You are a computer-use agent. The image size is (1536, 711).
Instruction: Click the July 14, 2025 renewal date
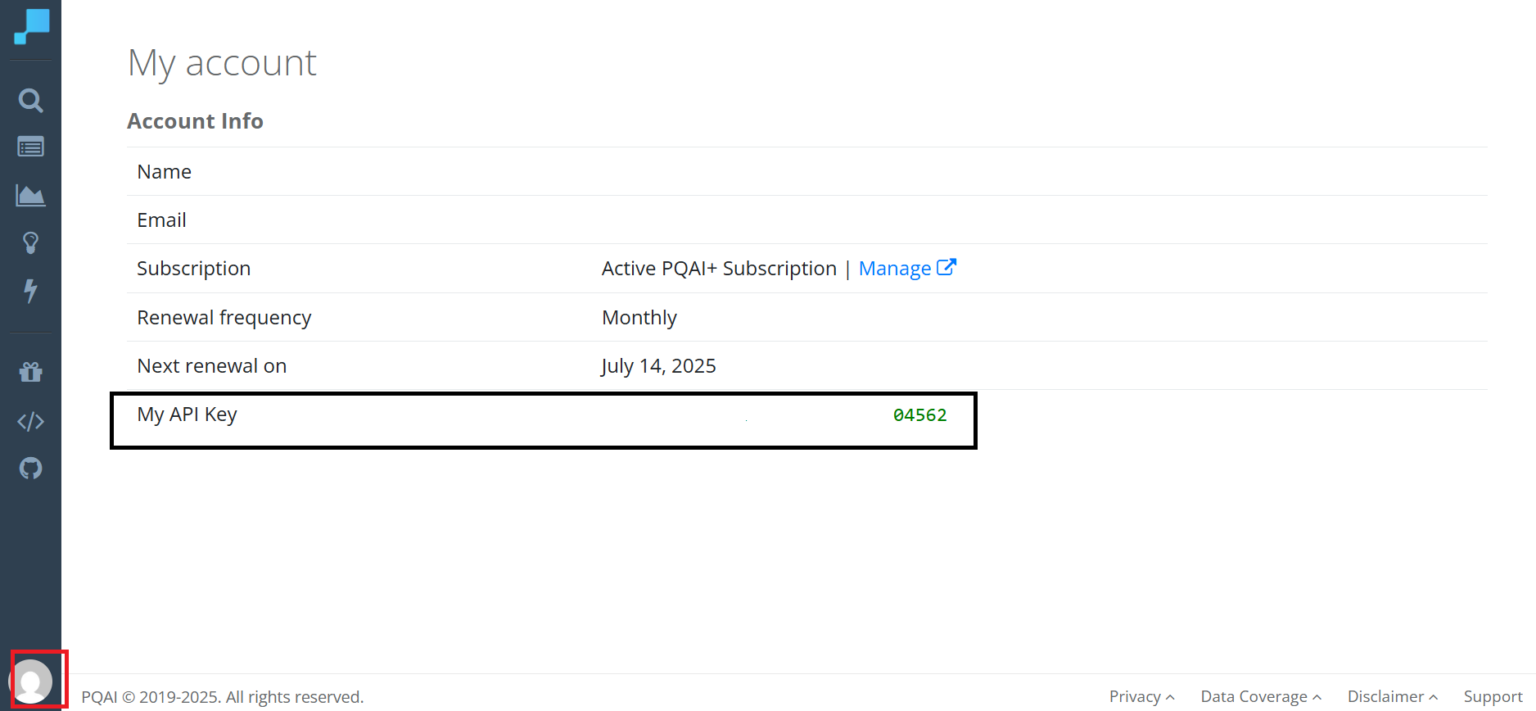(x=659, y=366)
